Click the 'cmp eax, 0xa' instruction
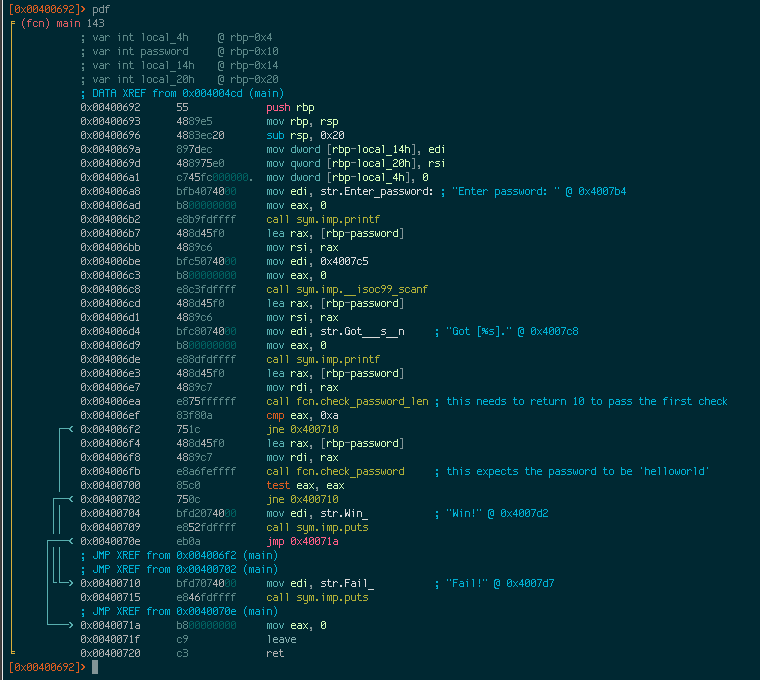The width and height of the screenshot is (760, 680). [302, 416]
